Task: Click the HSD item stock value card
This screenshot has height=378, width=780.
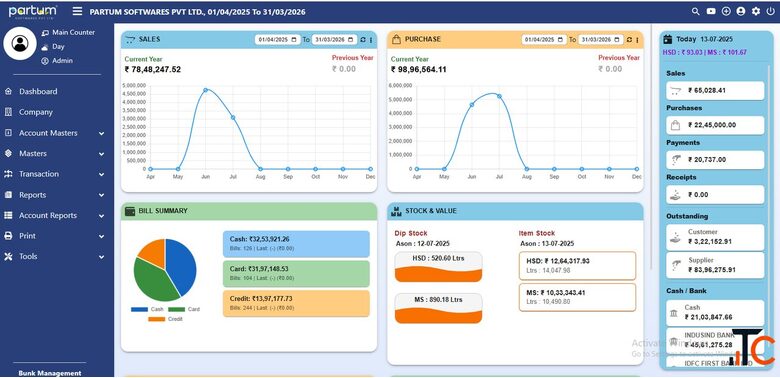Action: coord(577,266)
